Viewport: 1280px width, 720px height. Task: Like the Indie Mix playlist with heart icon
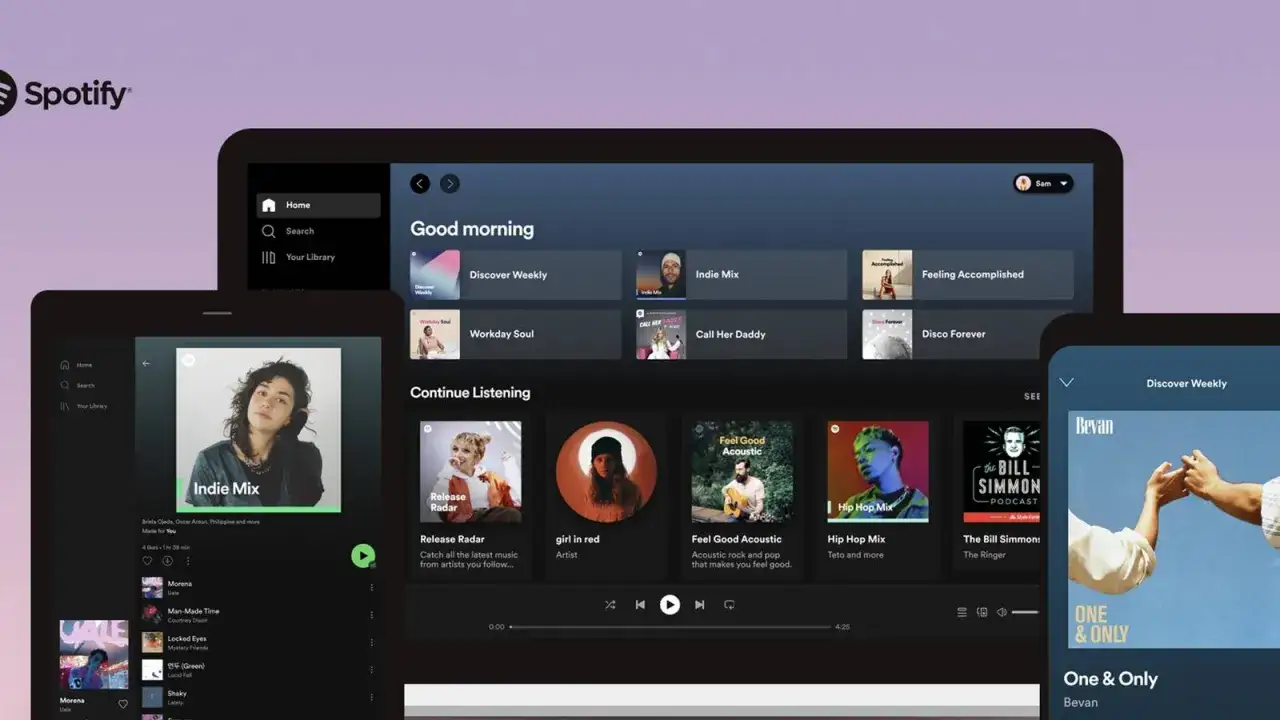click(x=148, y=561)
